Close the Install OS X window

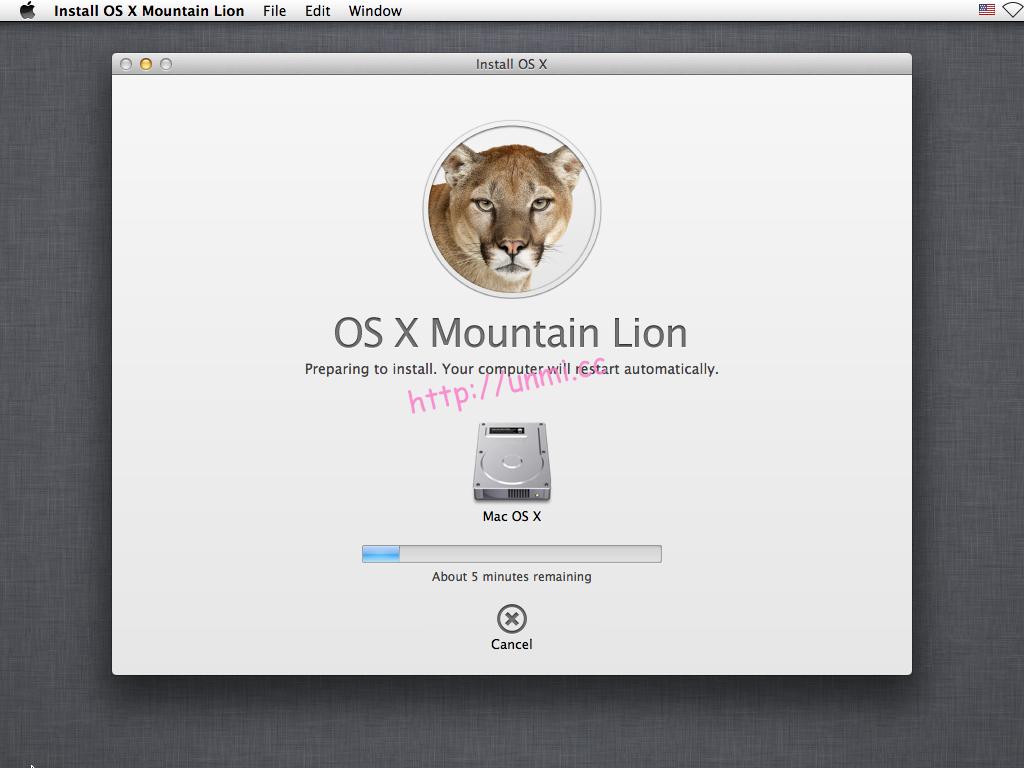click(126, 63)
